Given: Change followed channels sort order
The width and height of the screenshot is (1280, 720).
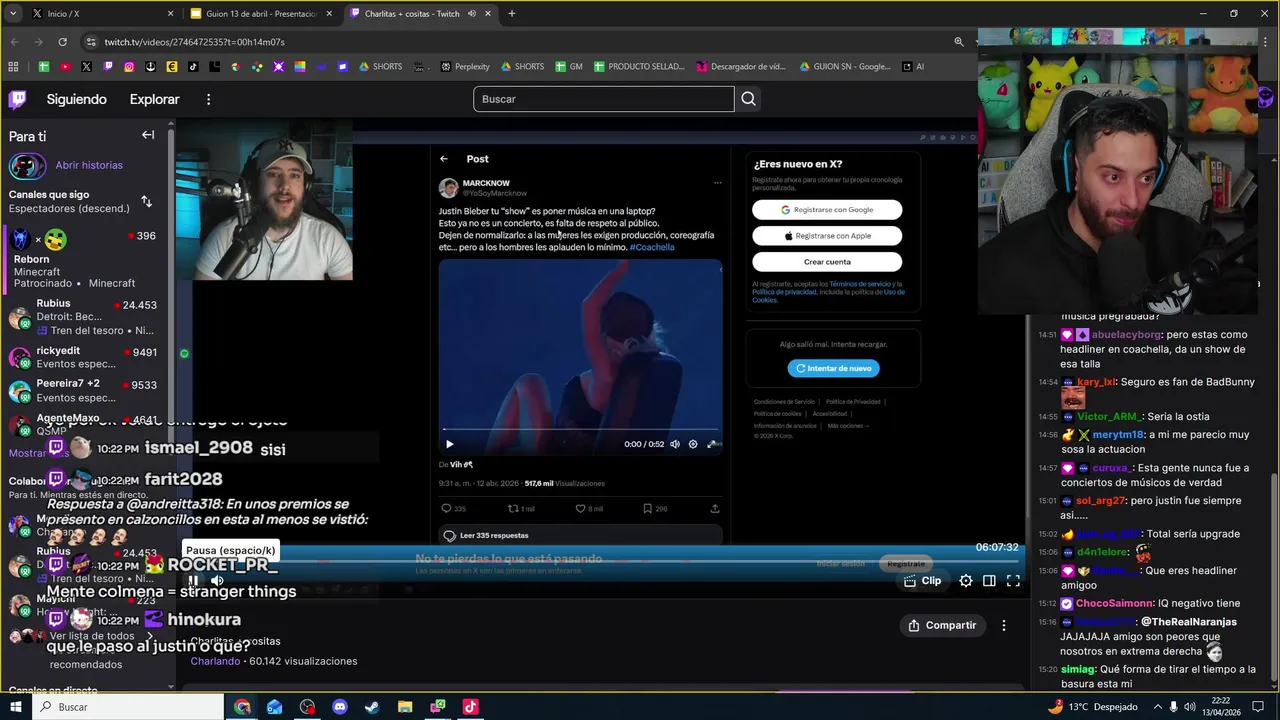Looking at the screenshot, I should pos(146,201).
